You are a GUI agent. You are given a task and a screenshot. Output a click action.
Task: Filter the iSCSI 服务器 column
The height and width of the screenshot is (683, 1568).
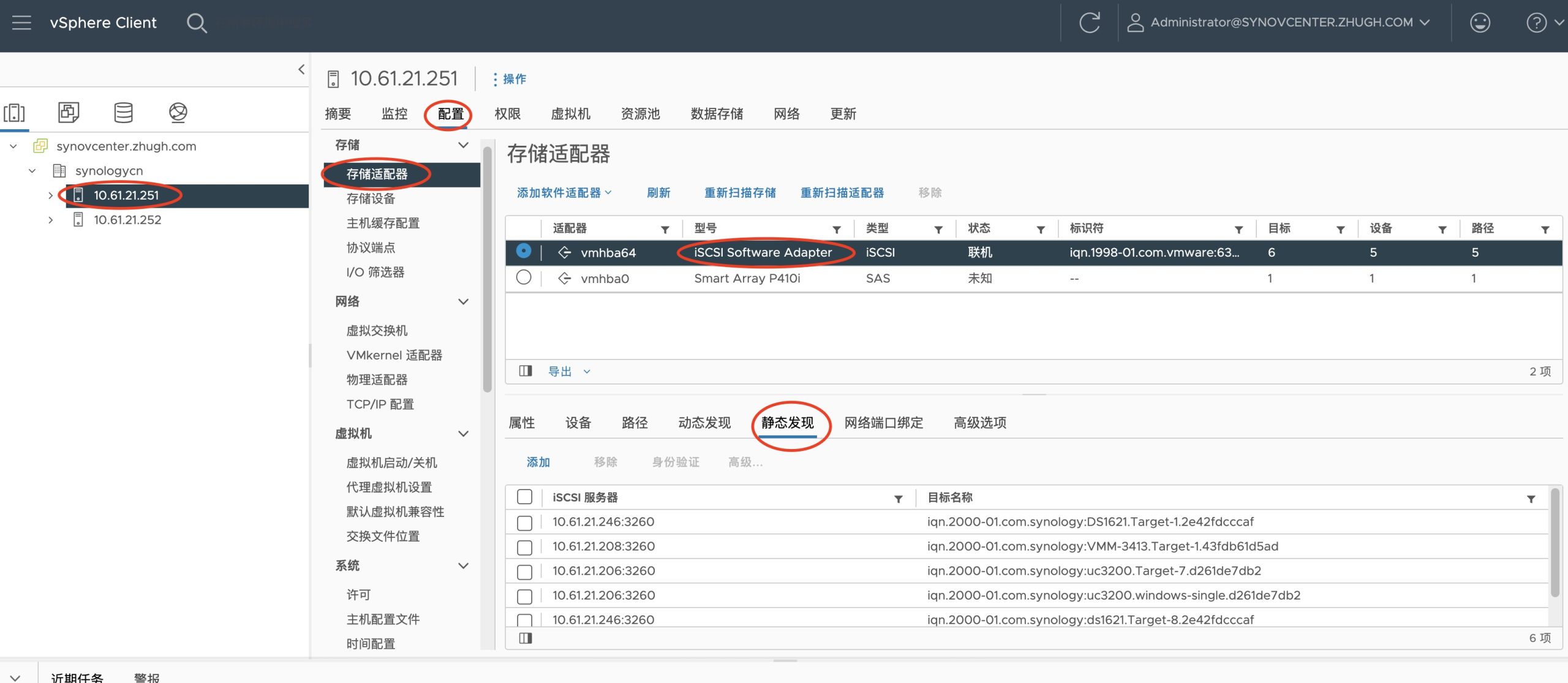[x=898, y=499]
